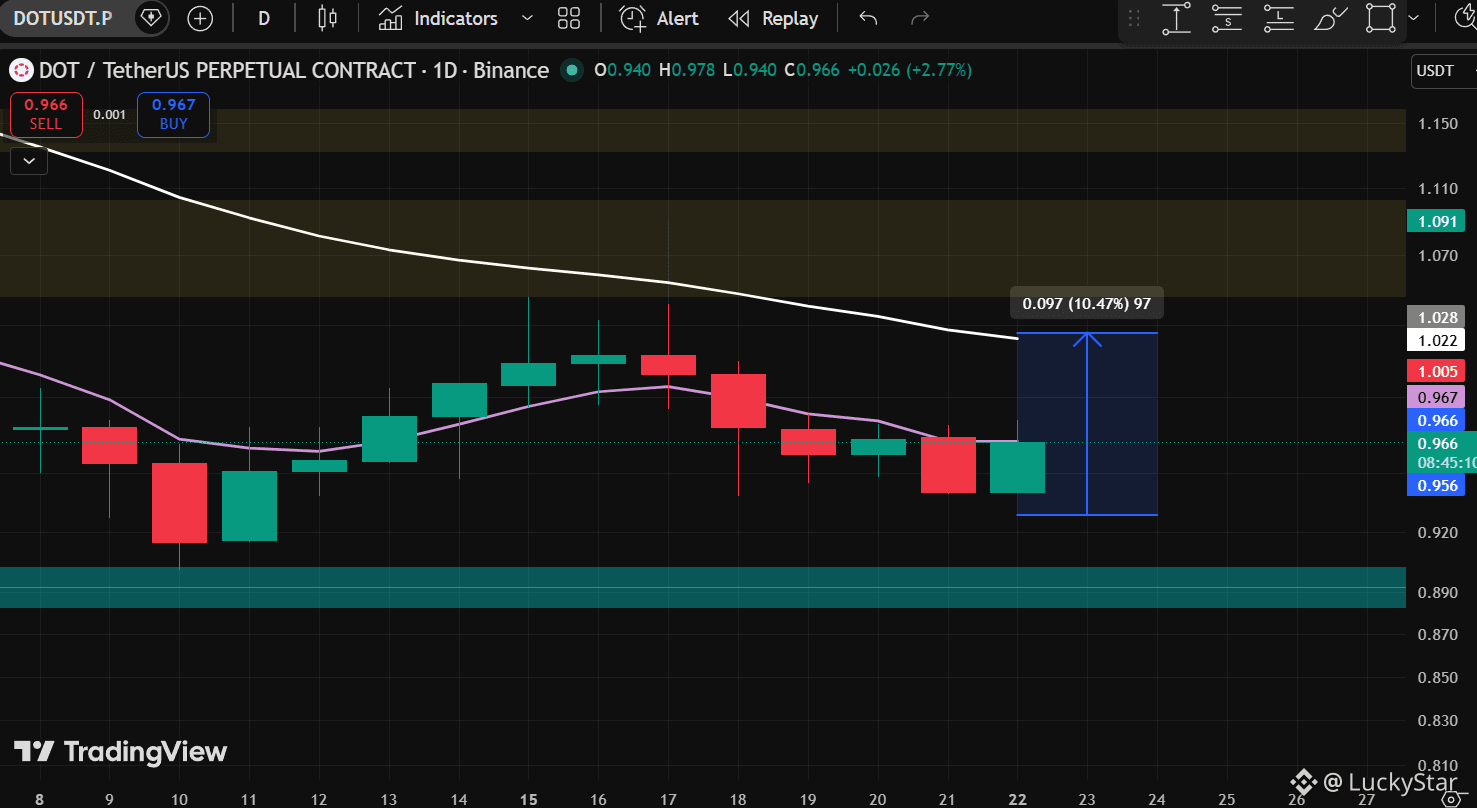Viewport: 1477px width, 808px height.
Task: Add a symbol with the plus-circle icon
Action: click(200, 18)
